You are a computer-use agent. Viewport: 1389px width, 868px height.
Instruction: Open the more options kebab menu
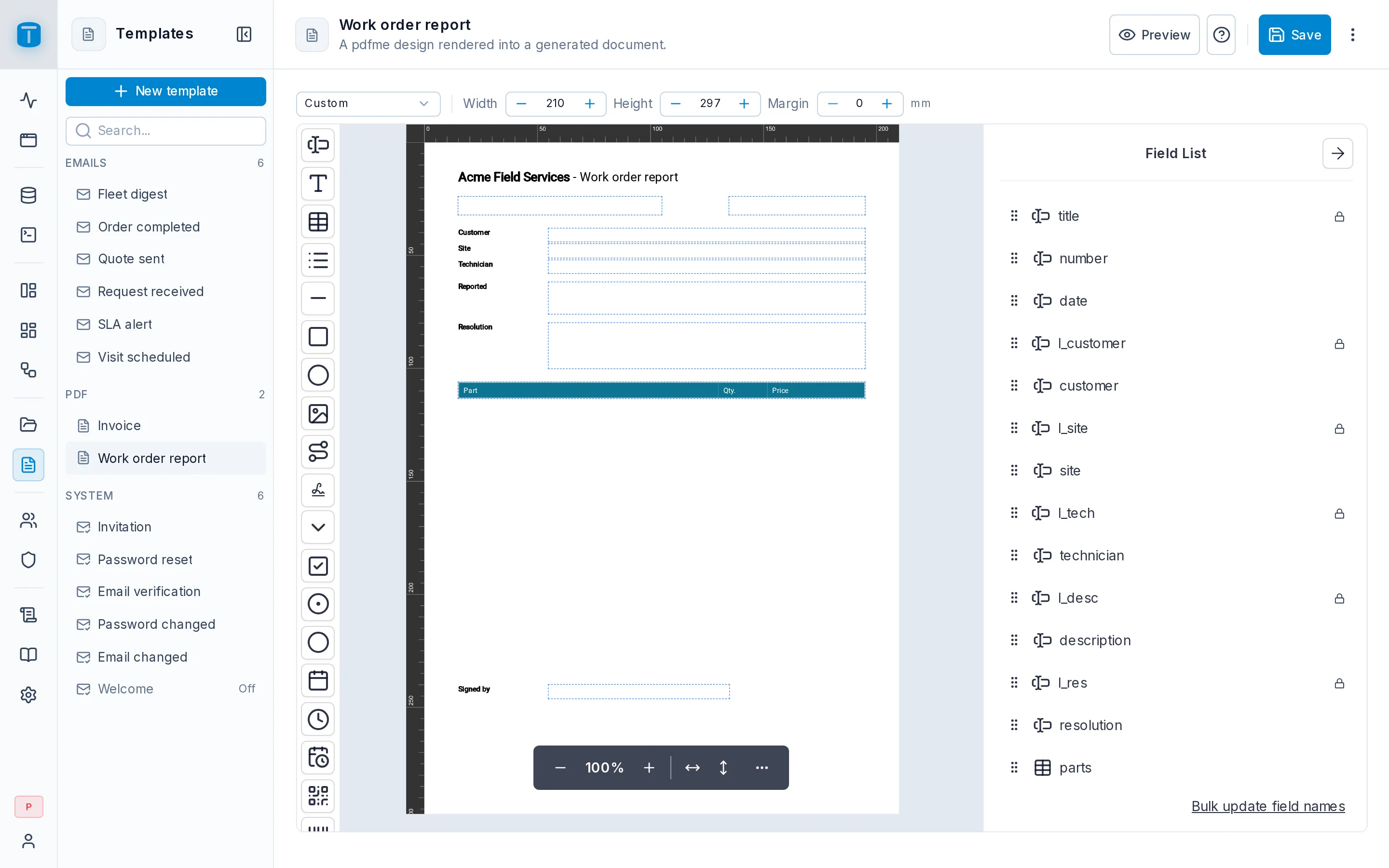[x=1352, y=35]
